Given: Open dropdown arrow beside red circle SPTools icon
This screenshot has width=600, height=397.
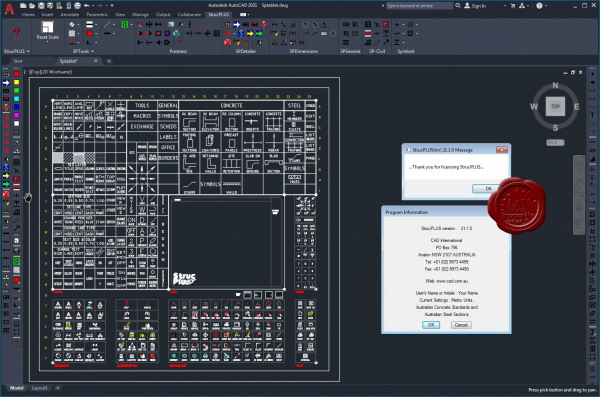Looking at the screenshot, I should (x=96, y=34).
